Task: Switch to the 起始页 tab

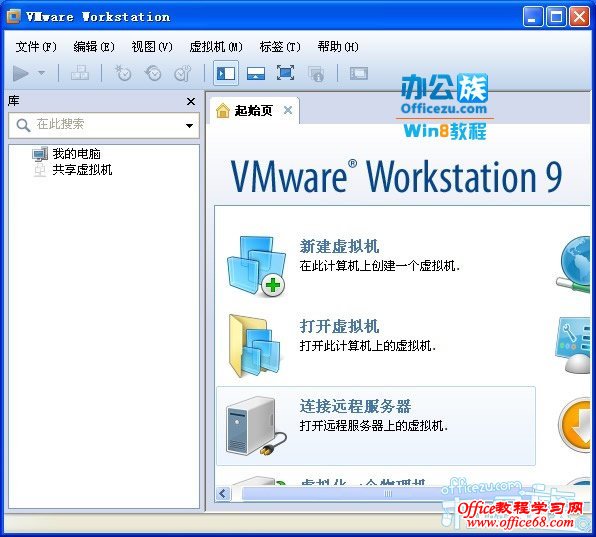Action: pyautogui.click(x=254, y=111)
